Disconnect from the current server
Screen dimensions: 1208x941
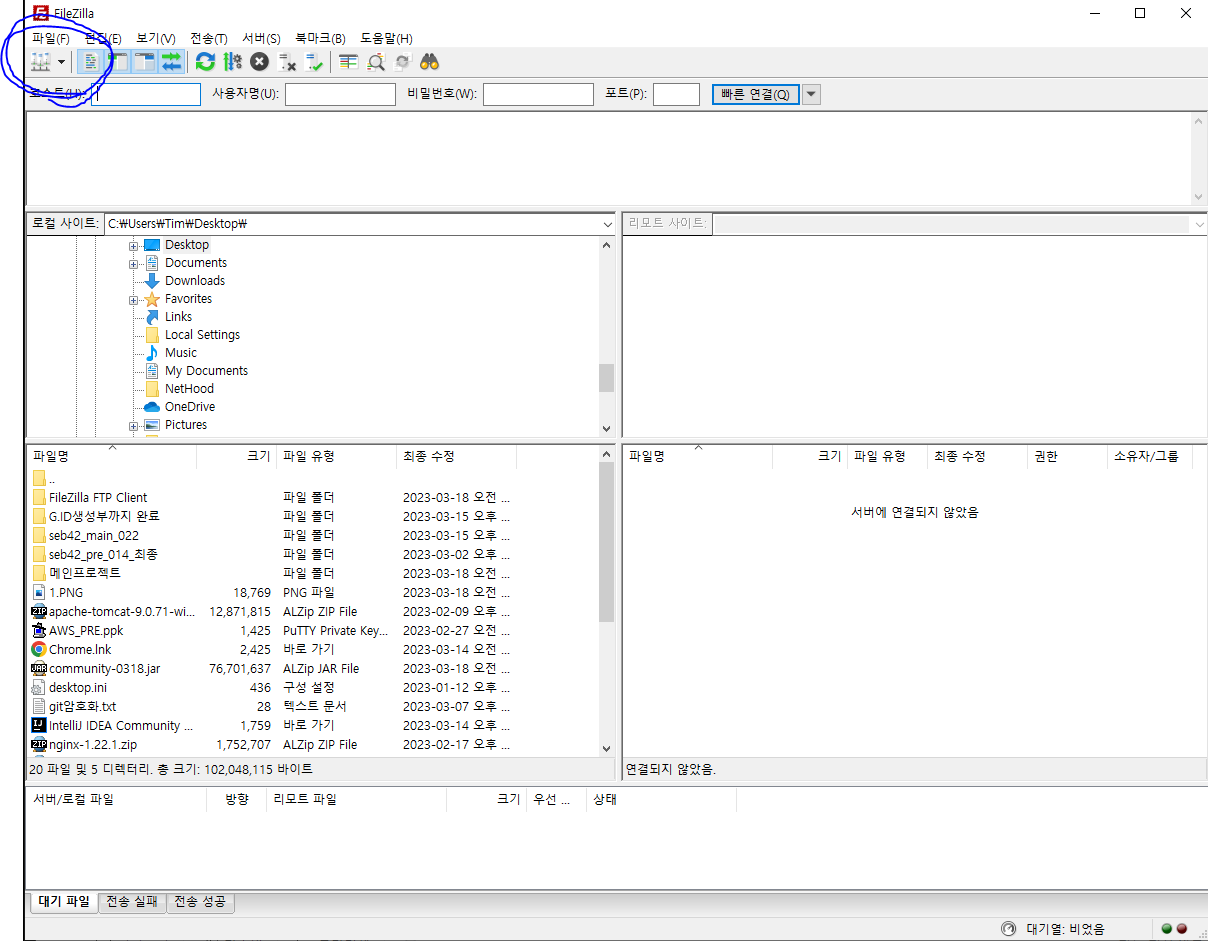[287, 62]
